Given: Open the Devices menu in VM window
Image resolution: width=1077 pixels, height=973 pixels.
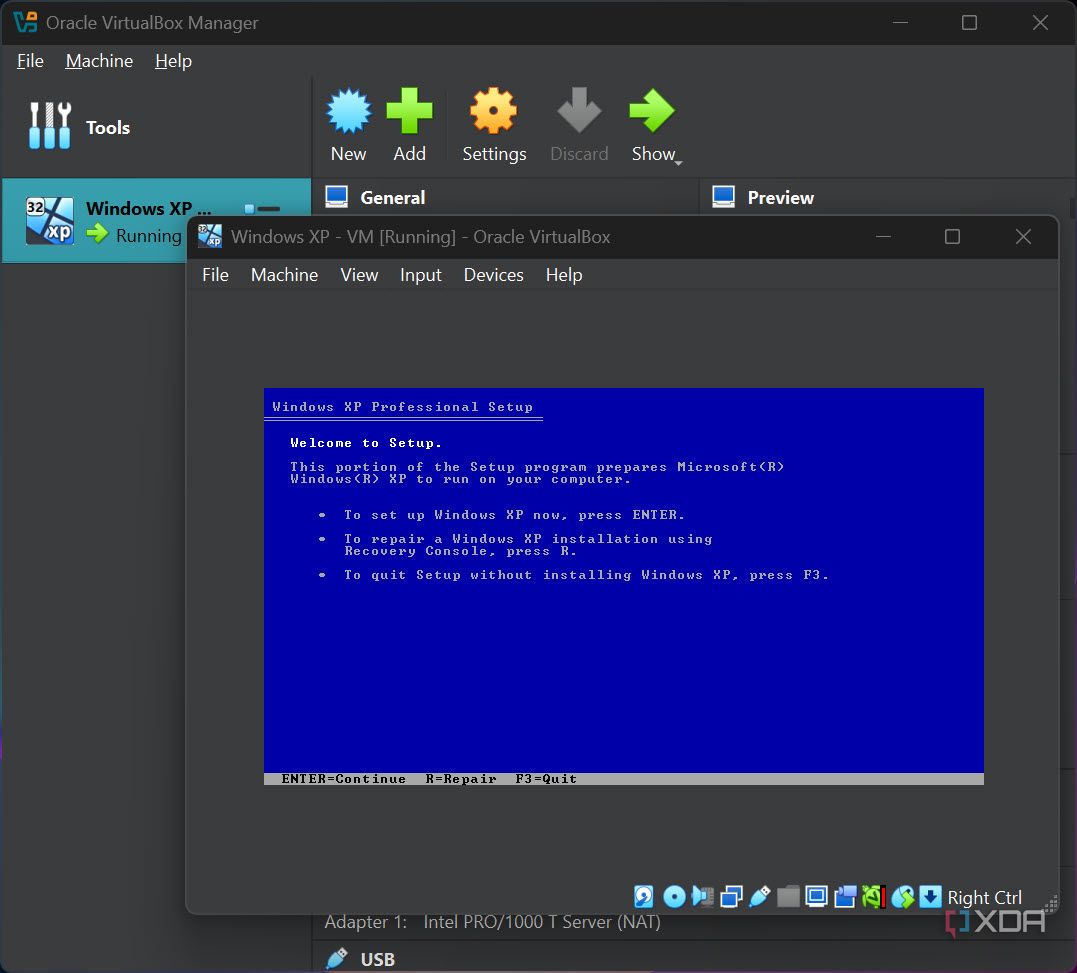Looking at the screenshot, I should click(493, 275).
